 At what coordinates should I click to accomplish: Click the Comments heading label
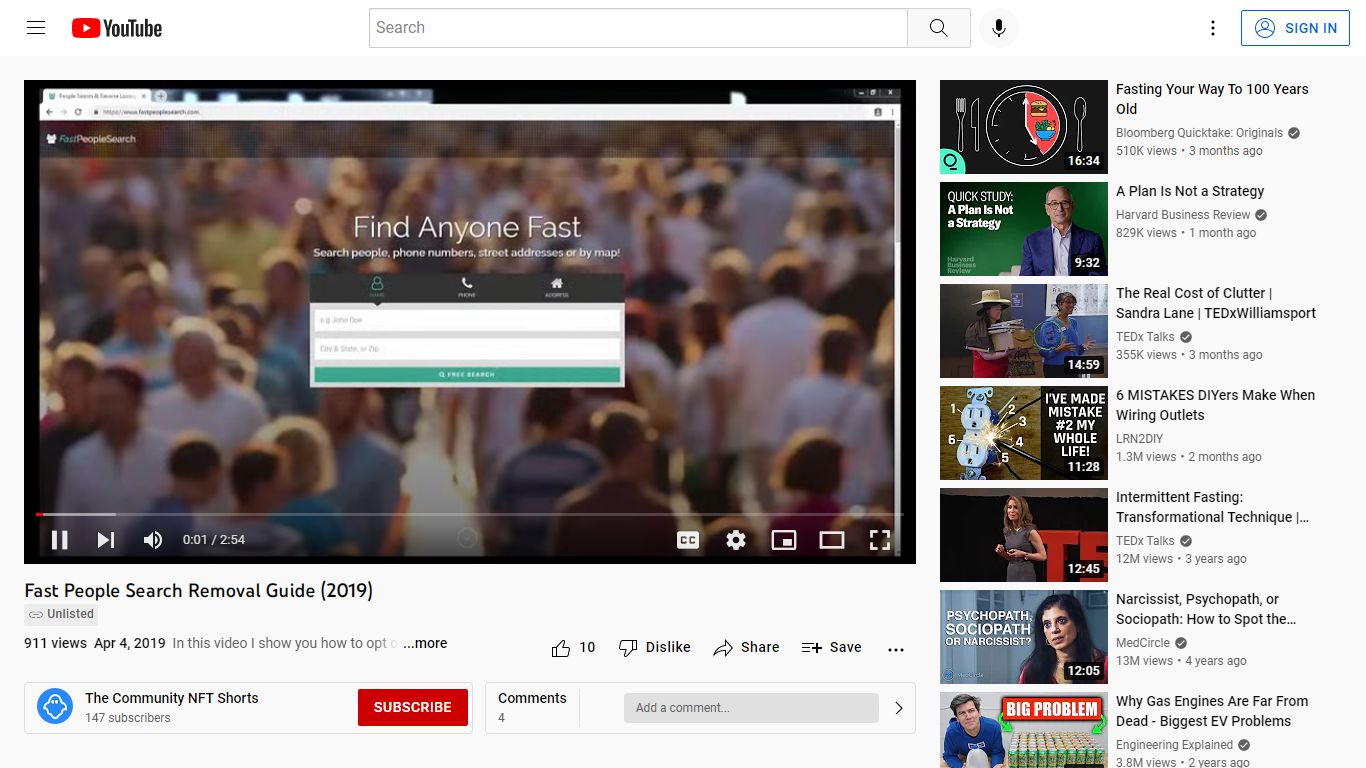tap(532, 698)
